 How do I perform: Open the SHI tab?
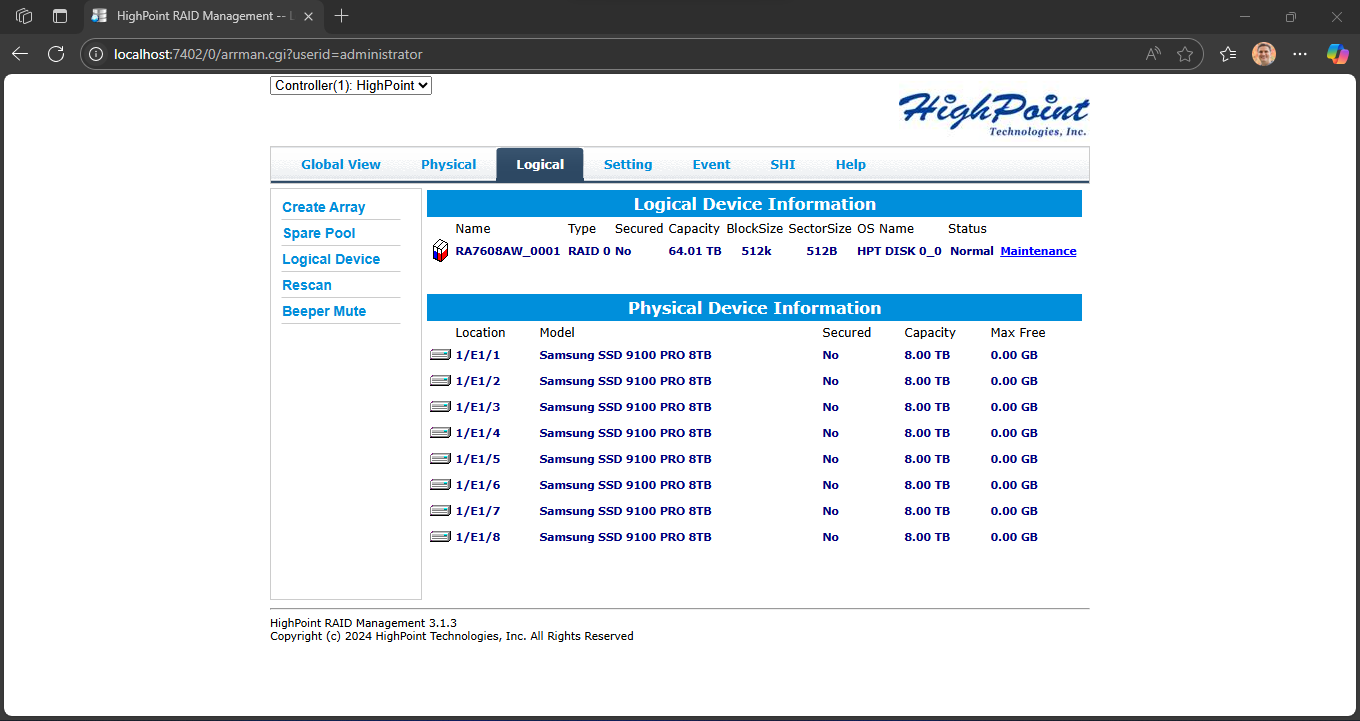782,164
